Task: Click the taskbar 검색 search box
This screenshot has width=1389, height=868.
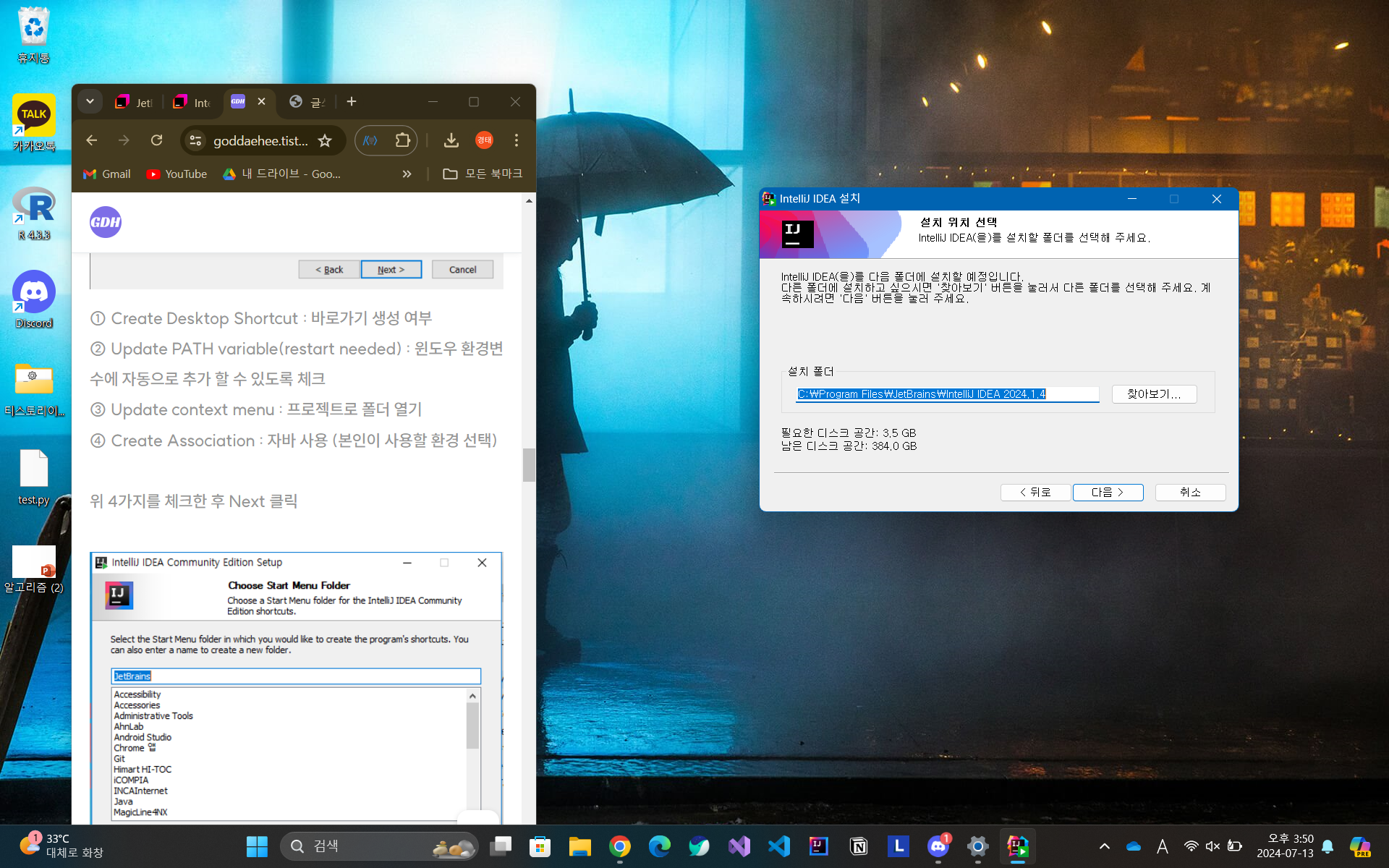Action: (379, 846)
